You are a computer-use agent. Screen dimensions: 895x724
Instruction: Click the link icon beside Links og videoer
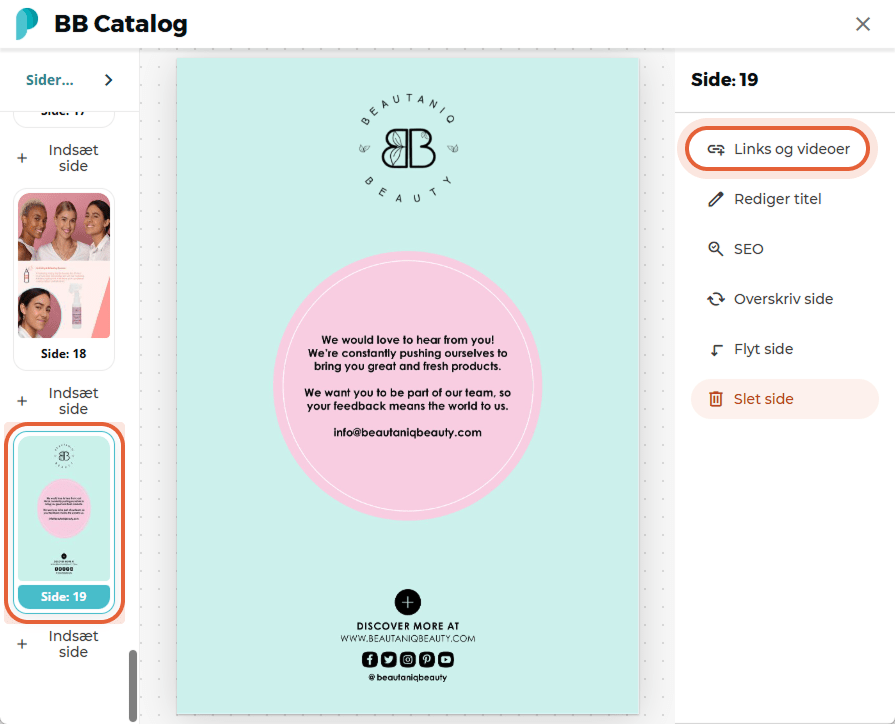[x=716, y=150]
